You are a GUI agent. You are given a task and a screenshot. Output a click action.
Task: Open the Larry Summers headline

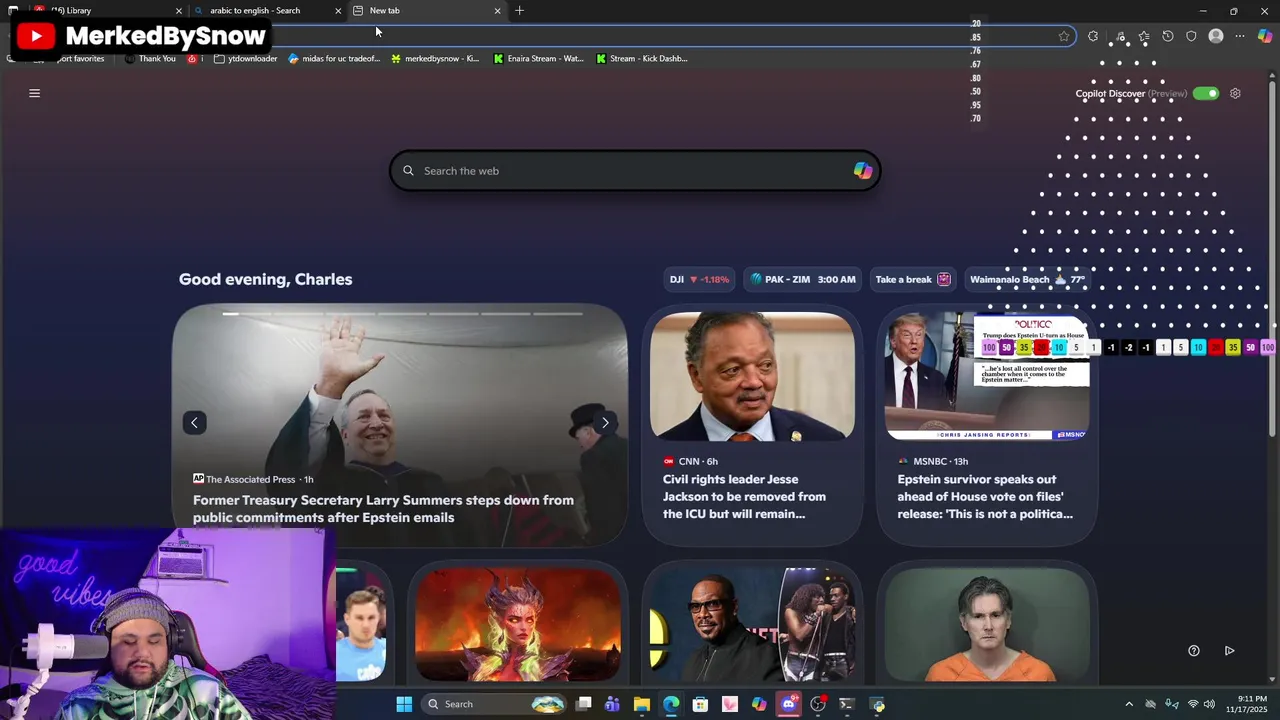coord(383,509)
